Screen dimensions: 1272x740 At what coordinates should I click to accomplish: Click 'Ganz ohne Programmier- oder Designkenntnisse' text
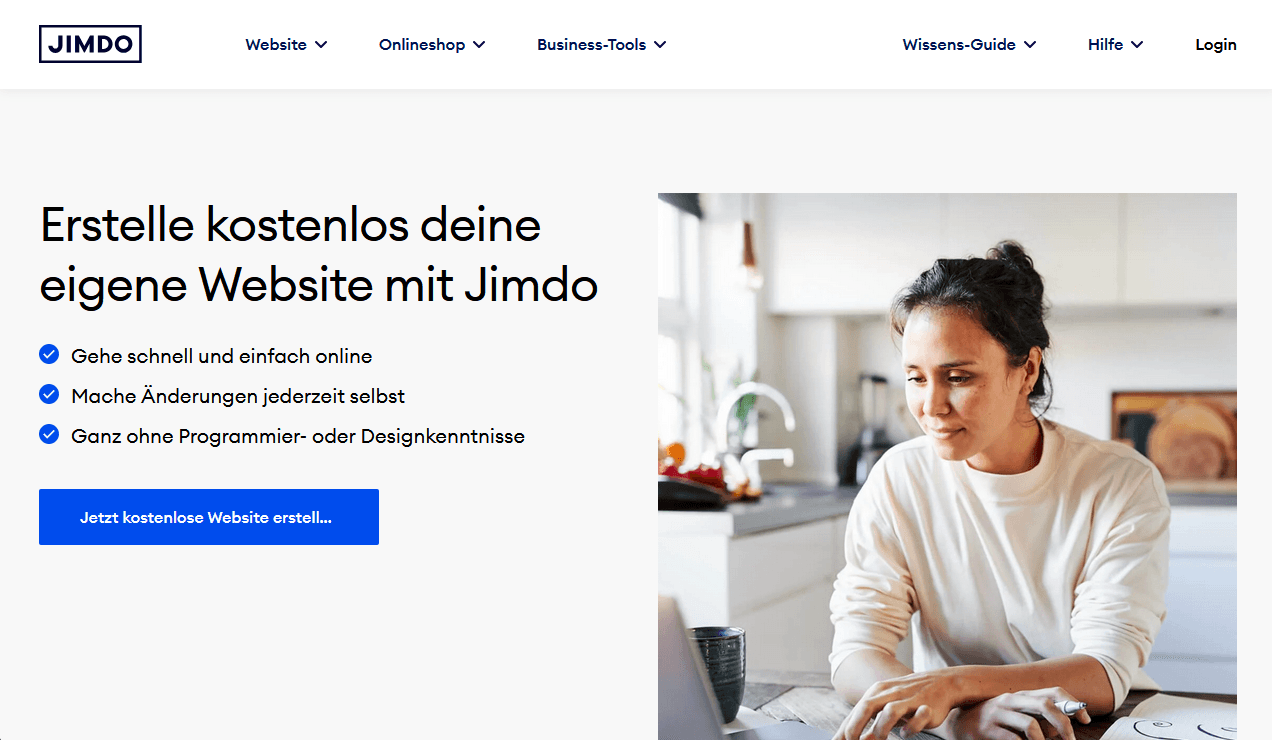298,436
